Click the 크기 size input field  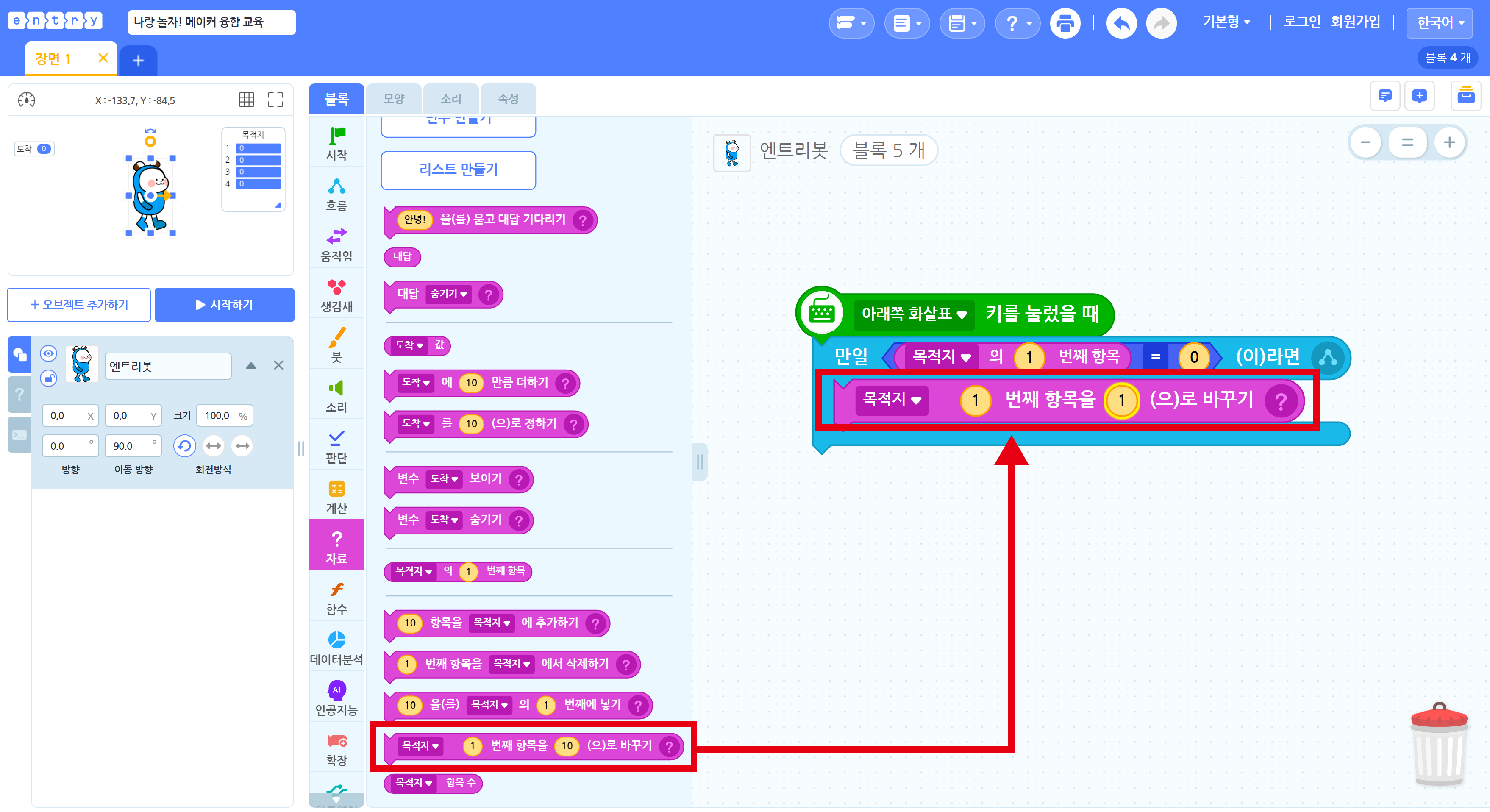pos(225,416)
